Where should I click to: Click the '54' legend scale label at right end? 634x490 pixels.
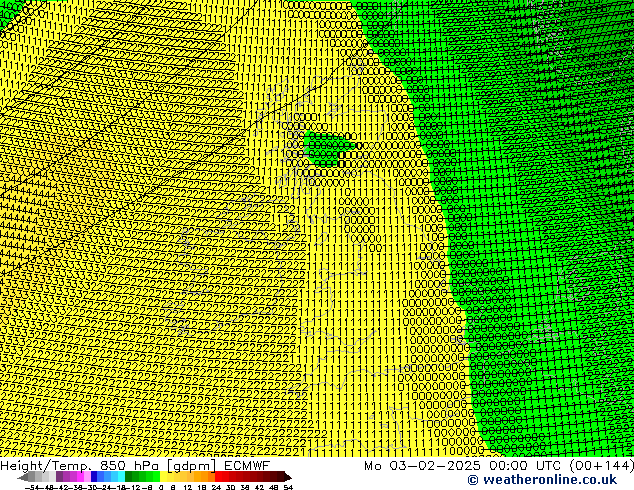288,488
